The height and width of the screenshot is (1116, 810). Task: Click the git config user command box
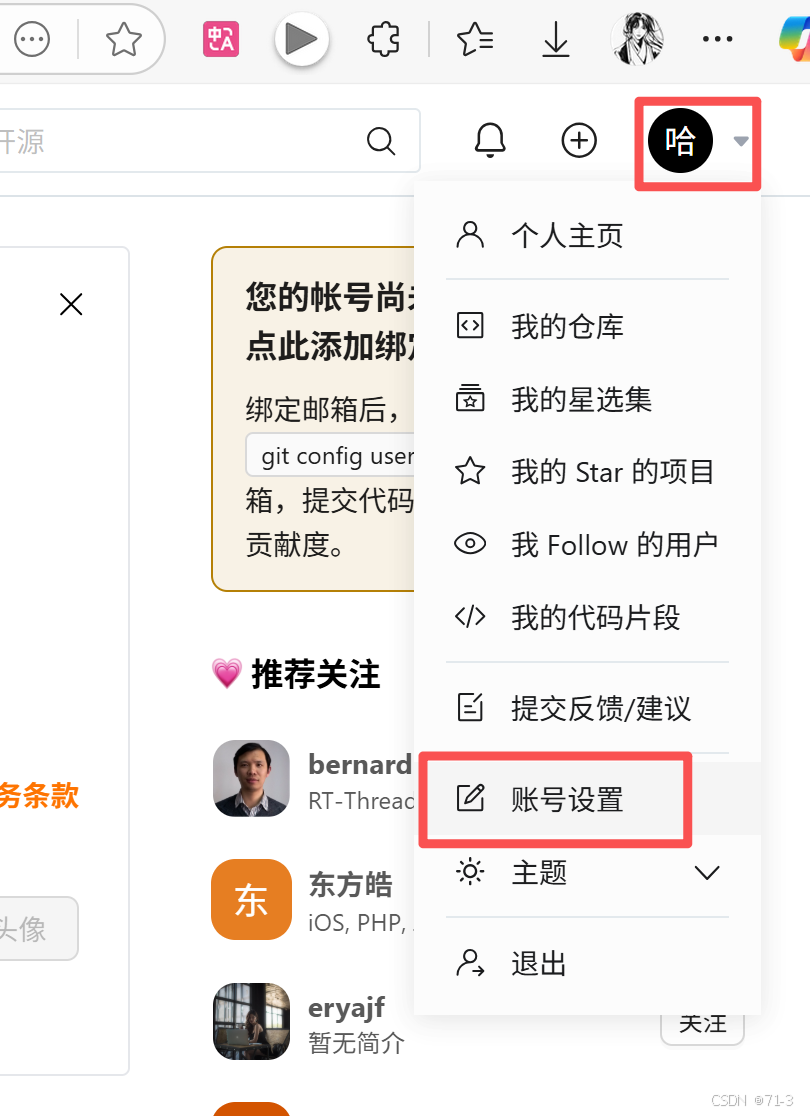pyautogui.click(x=331, y=455)
